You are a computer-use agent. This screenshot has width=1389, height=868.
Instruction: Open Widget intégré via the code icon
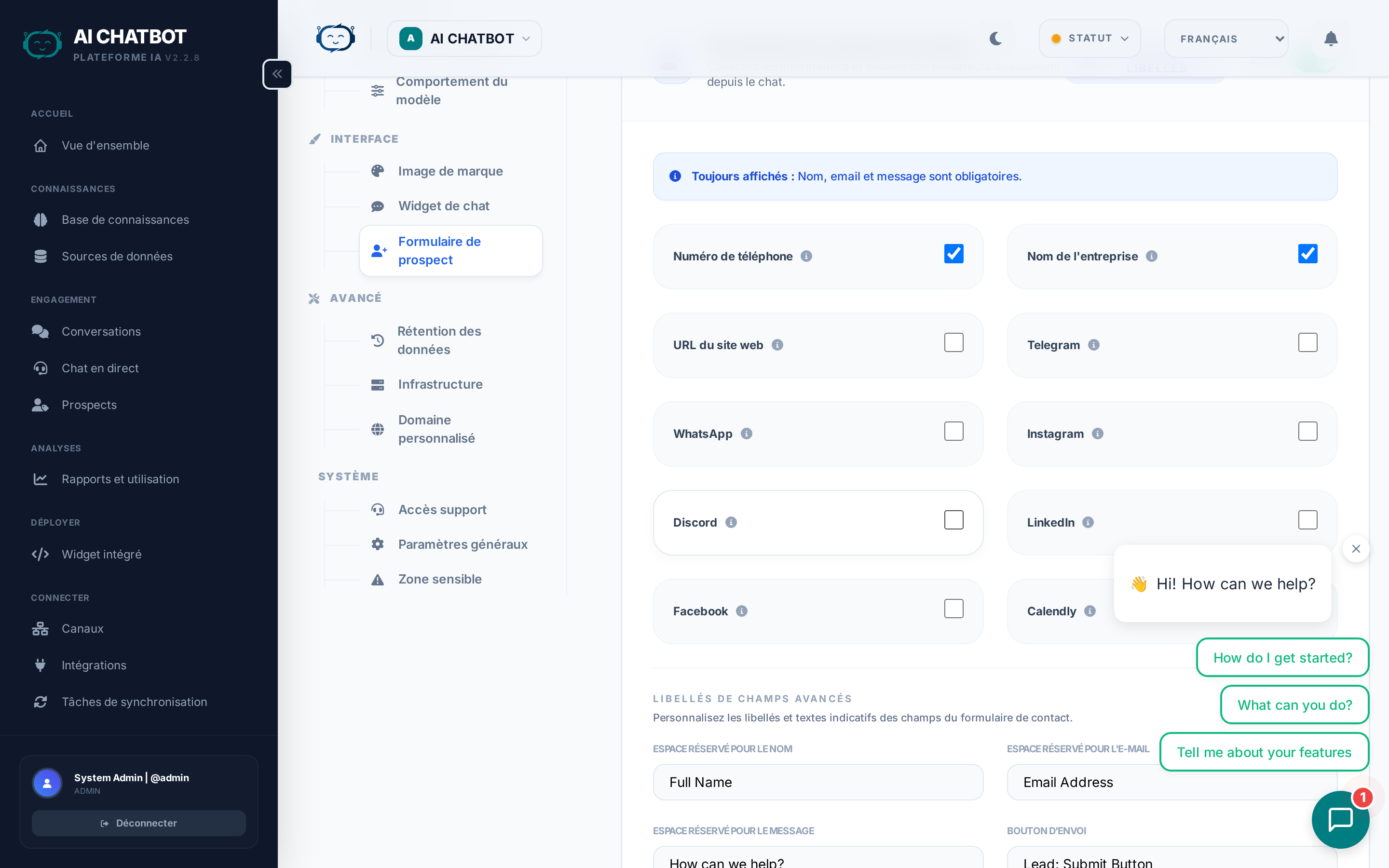click(x=40, y=554)
